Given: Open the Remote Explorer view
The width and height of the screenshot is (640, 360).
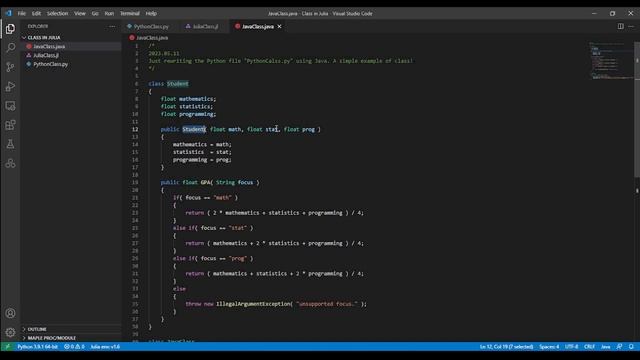Looking at the screenshot, I should point(10,106).
